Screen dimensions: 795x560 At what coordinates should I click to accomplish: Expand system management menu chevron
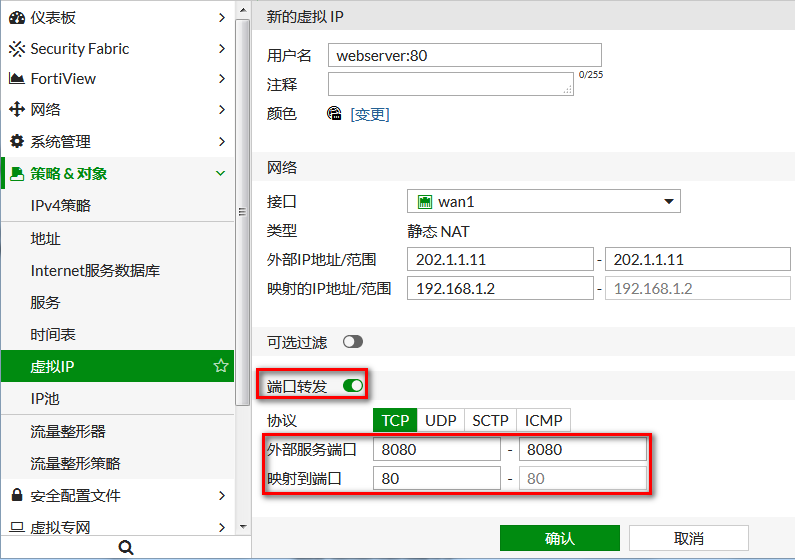point(222,141)
